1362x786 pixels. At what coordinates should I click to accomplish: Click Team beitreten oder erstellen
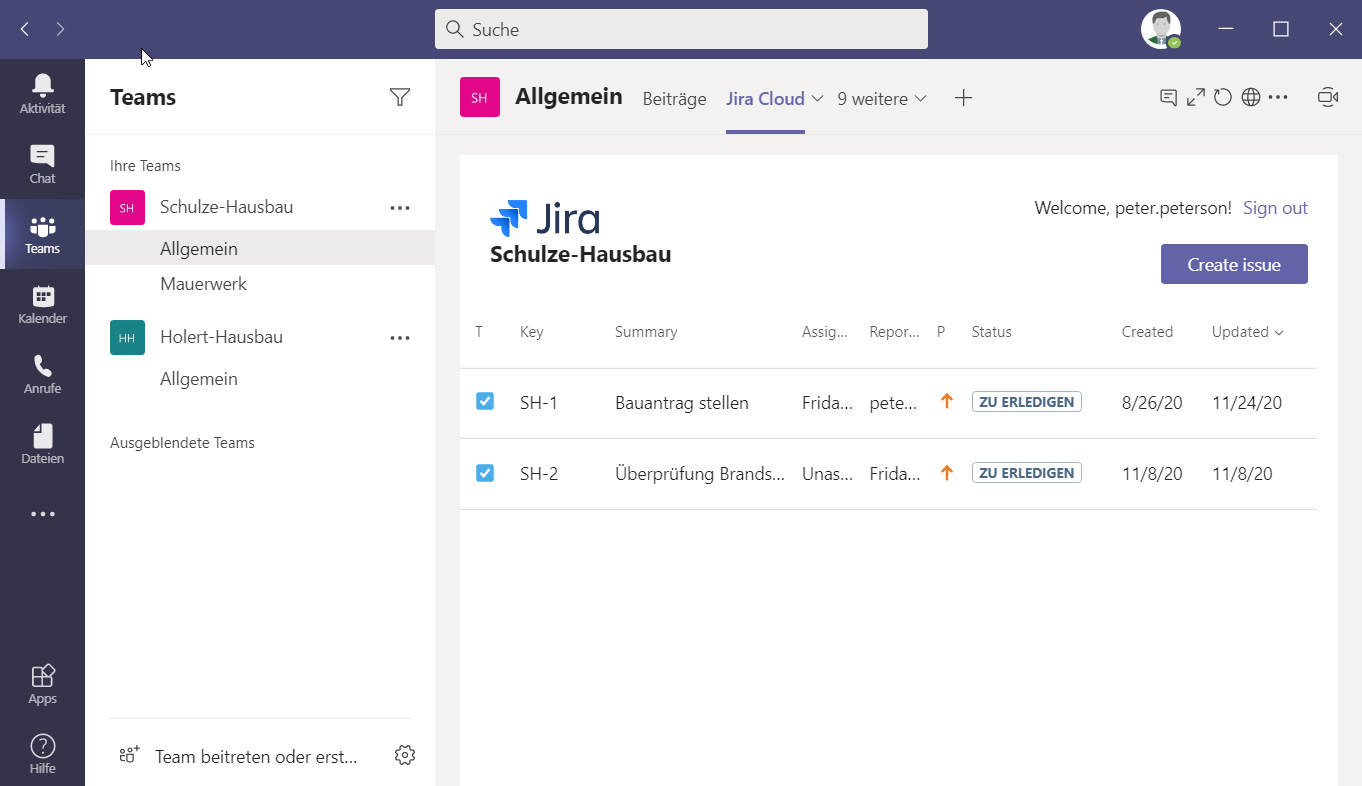(x=256, y=756)
